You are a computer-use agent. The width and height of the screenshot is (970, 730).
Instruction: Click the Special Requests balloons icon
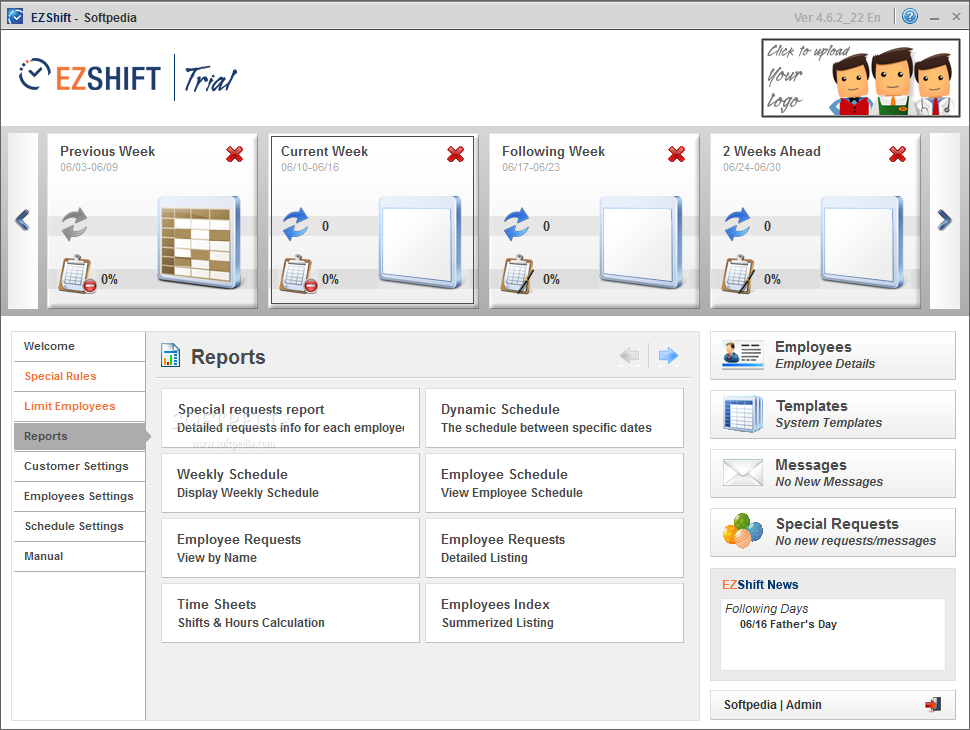click(x=743, y=531)
